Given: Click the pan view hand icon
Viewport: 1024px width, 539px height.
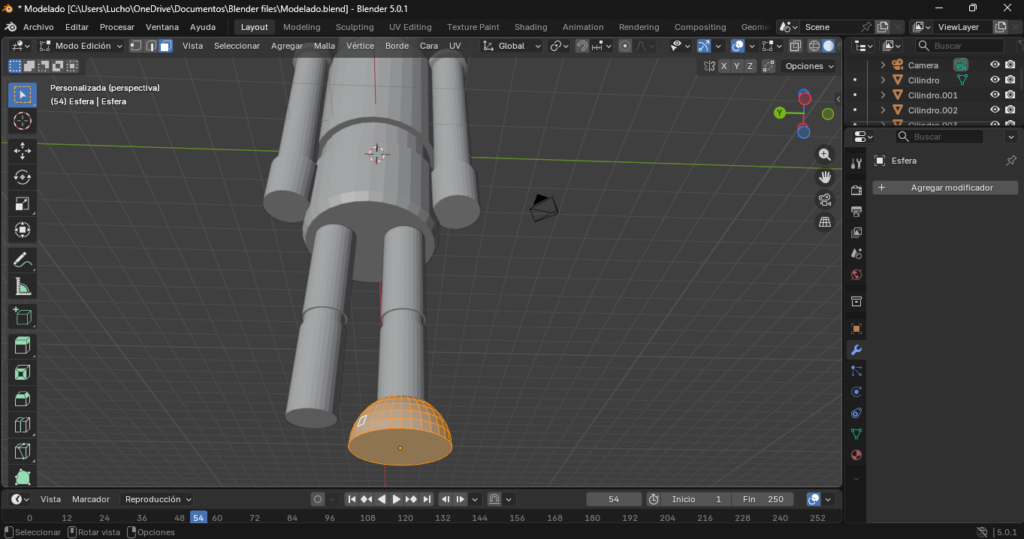Looking at the screenshot, I should click(x=825, y=177).
